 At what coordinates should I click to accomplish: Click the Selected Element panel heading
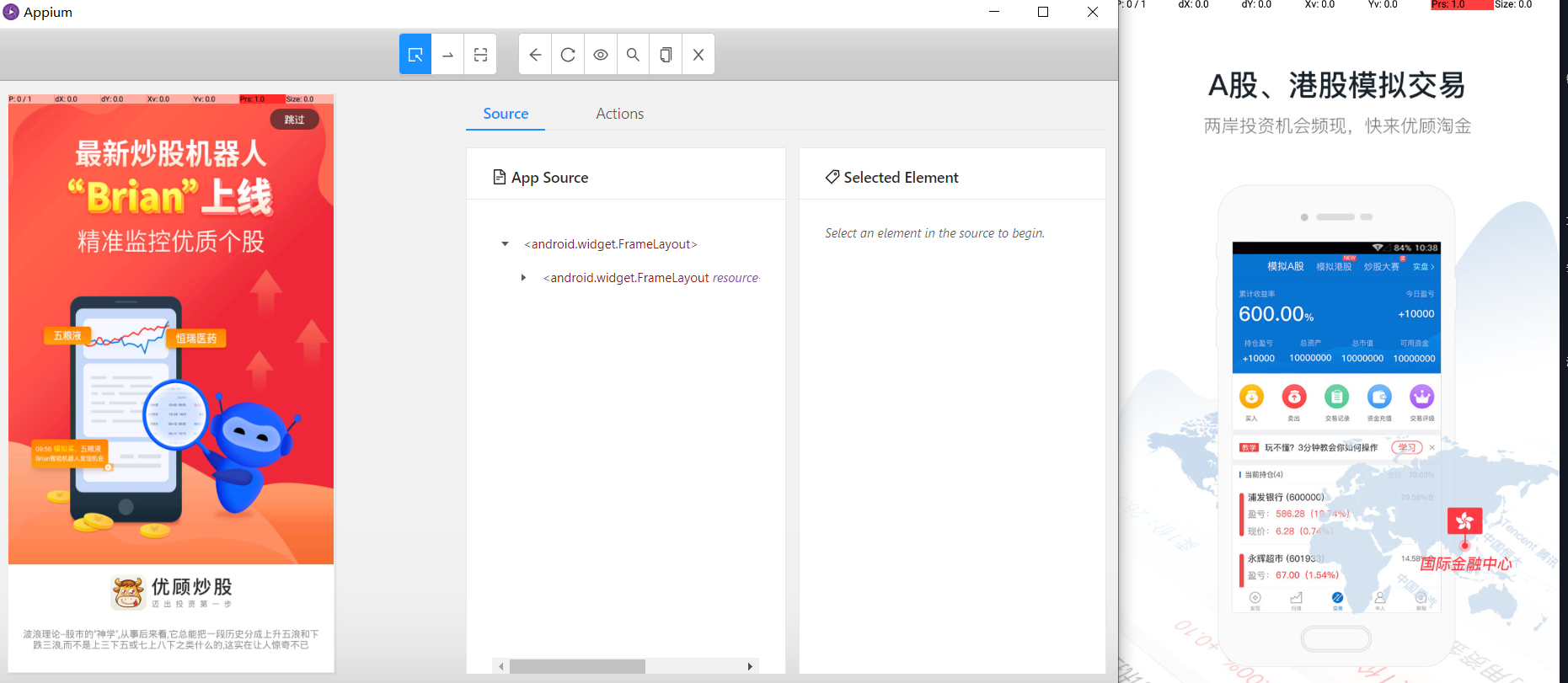tap(892, 177)
